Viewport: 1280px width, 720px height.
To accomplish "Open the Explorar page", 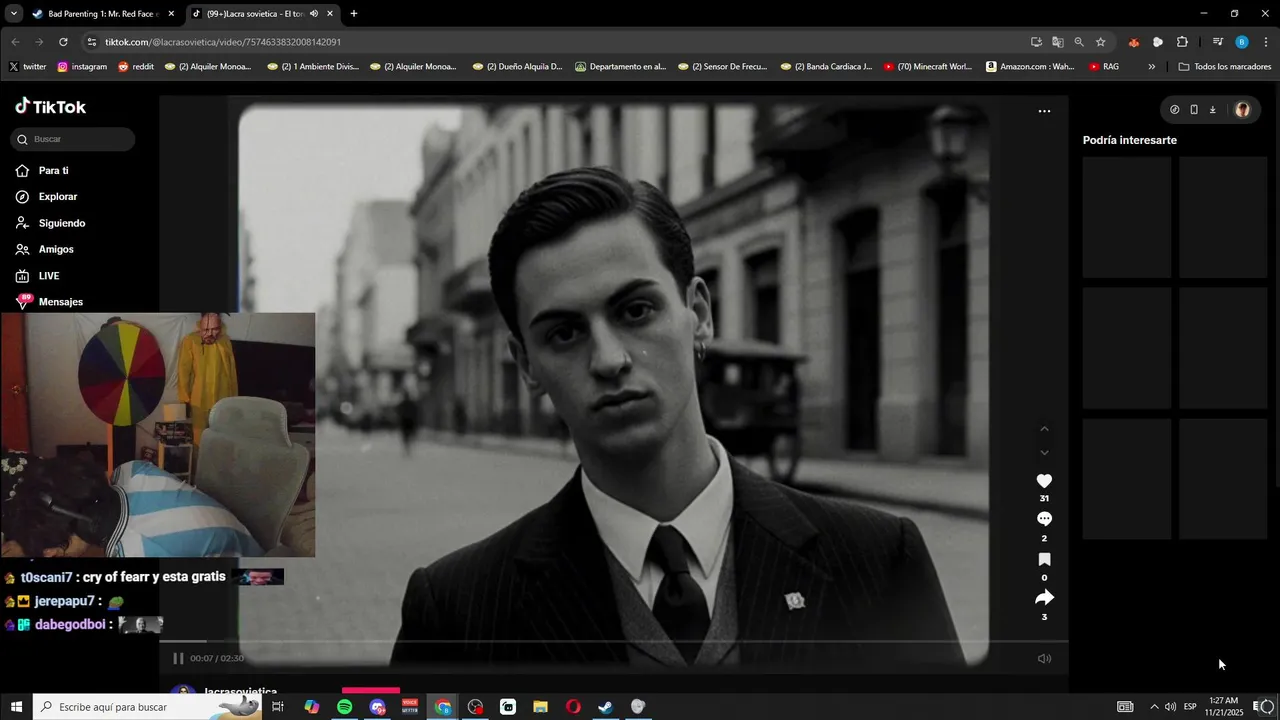I will coord(57,197).
